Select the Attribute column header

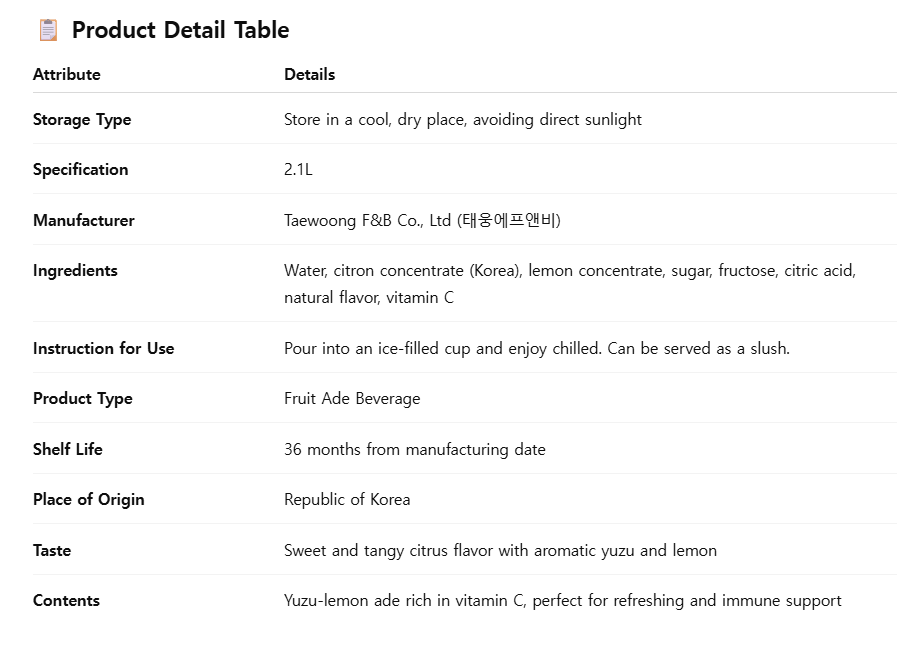[67, 74]
